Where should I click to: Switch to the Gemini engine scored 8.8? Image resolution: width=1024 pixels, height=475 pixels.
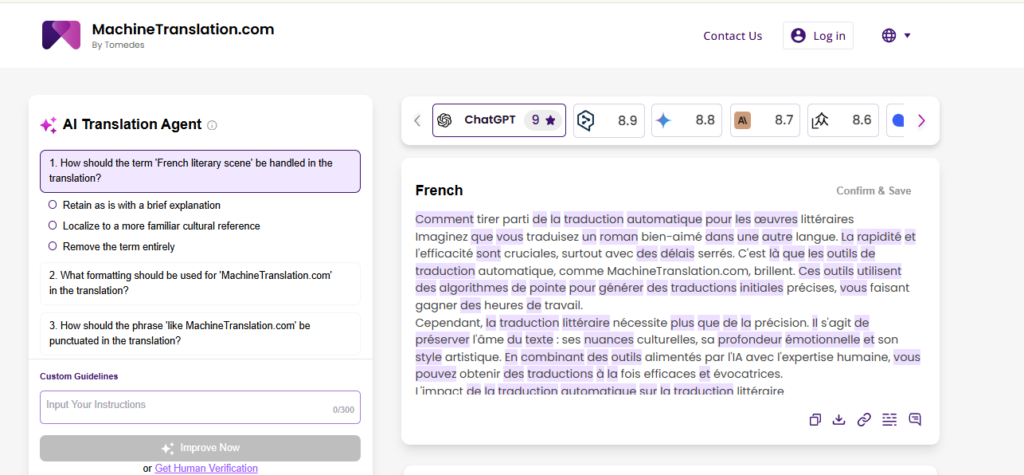[686, 120]
